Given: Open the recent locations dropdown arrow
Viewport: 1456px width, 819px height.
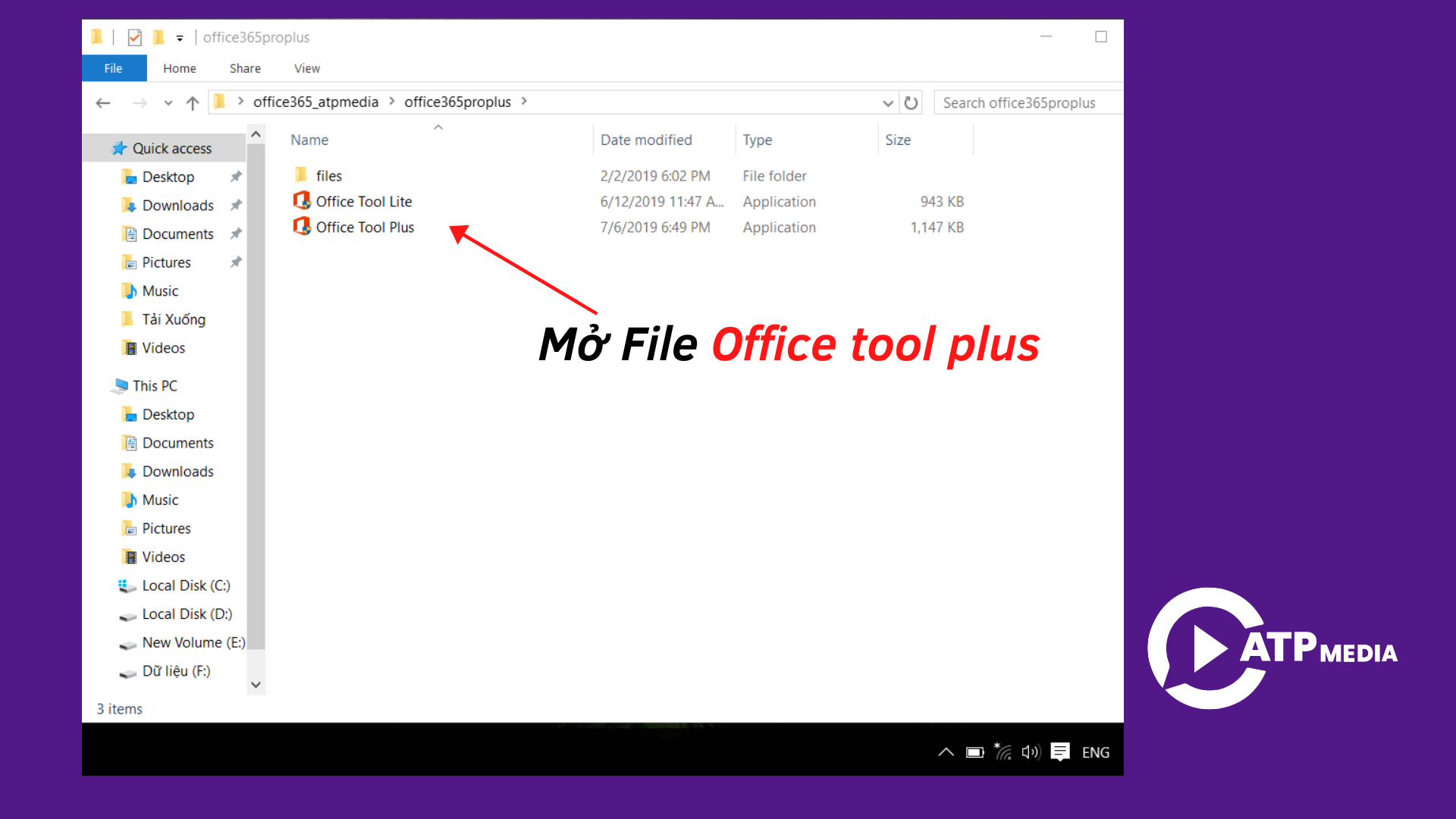Looking at the screenshot, I should [x=168, y=102].
